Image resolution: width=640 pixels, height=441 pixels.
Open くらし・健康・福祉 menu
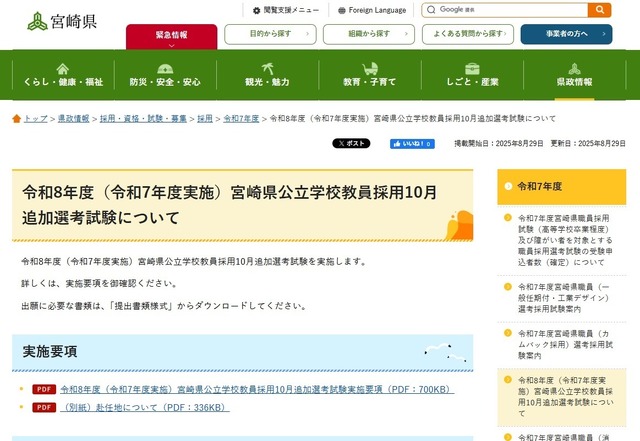pos(63,75)
